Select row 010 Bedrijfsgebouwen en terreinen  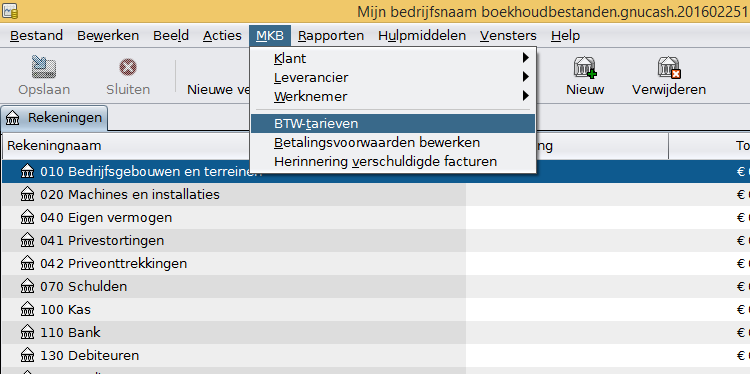click(x=375, y=172)
